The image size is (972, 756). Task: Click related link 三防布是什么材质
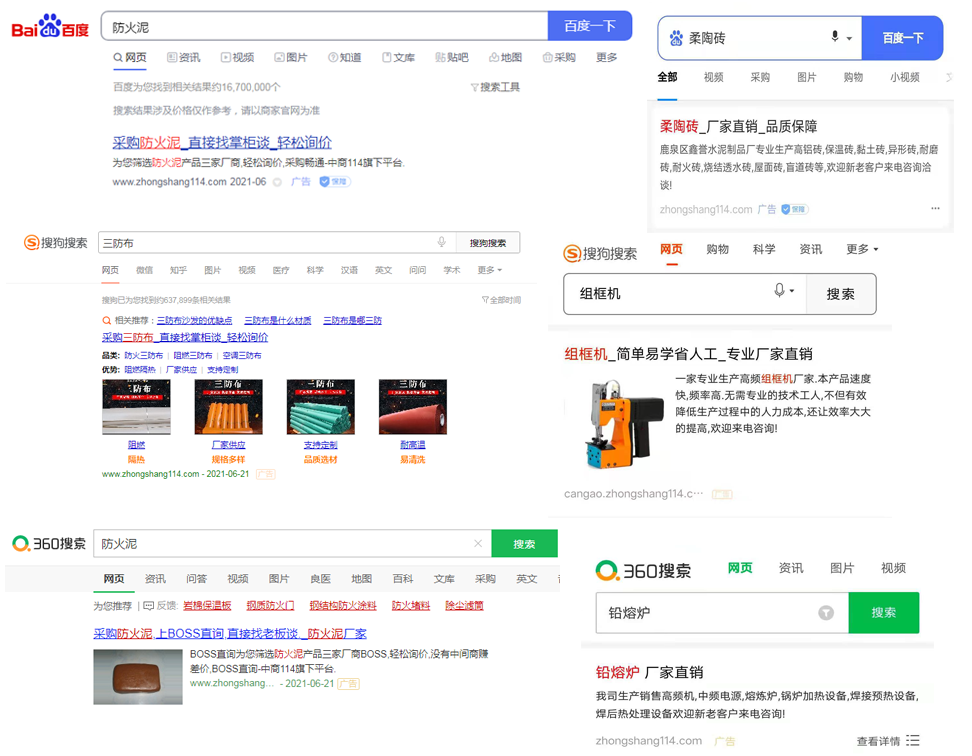click(278, 320)
